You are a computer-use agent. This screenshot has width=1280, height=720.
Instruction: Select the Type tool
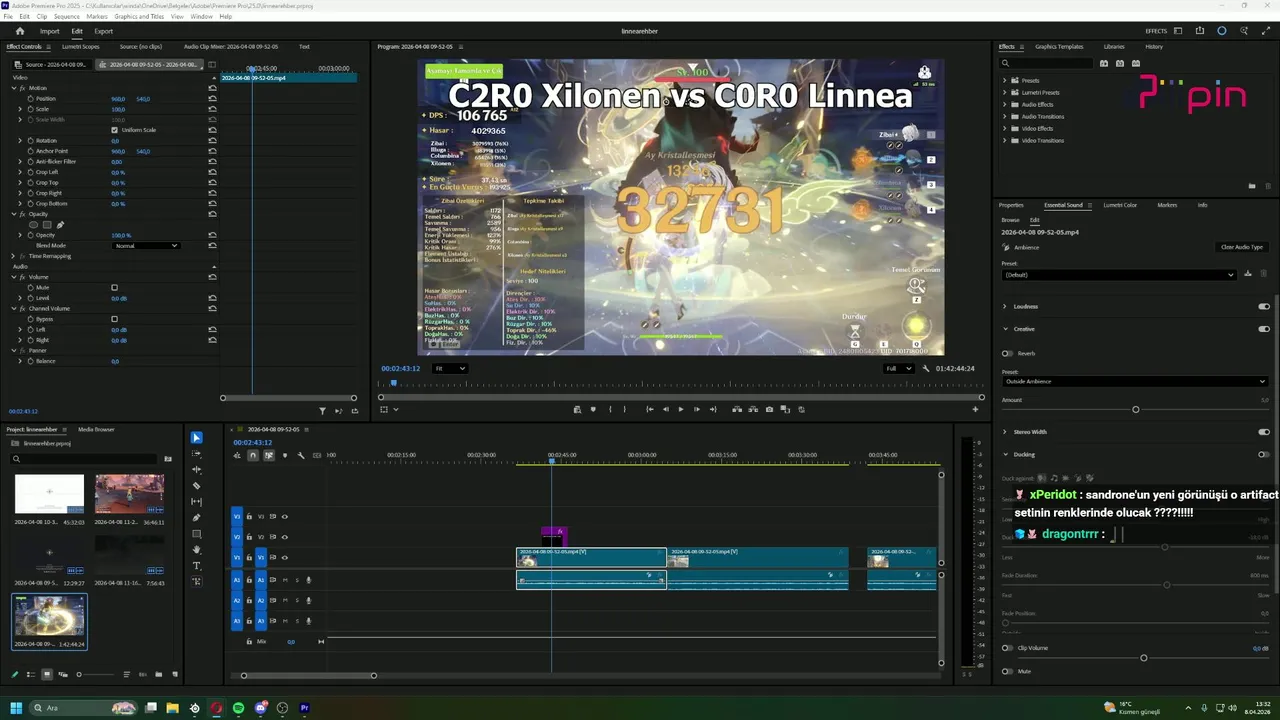point(196,566)
